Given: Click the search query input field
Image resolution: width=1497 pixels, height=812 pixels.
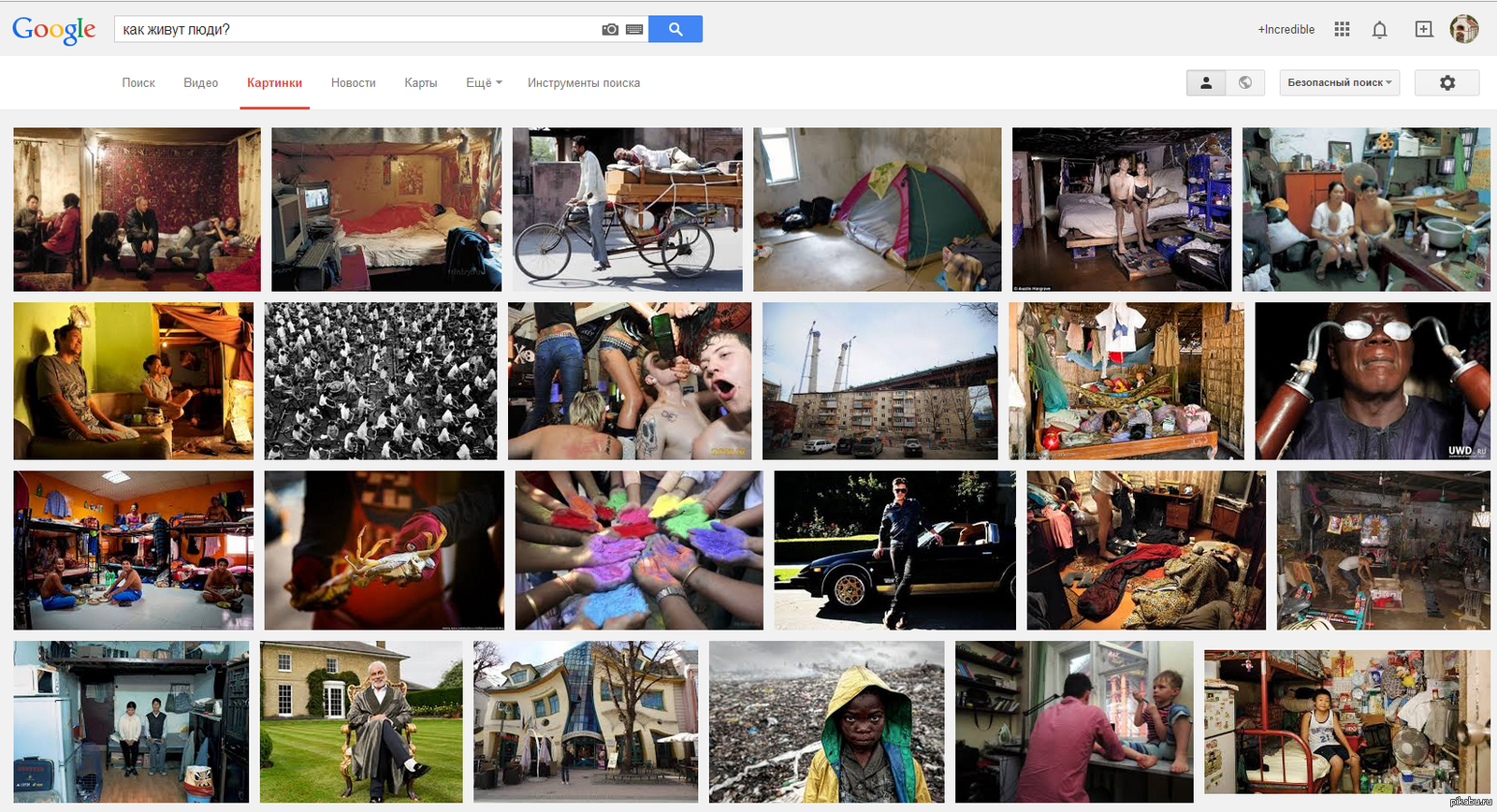Looking at the screenshot, I should tap(356, 30).
